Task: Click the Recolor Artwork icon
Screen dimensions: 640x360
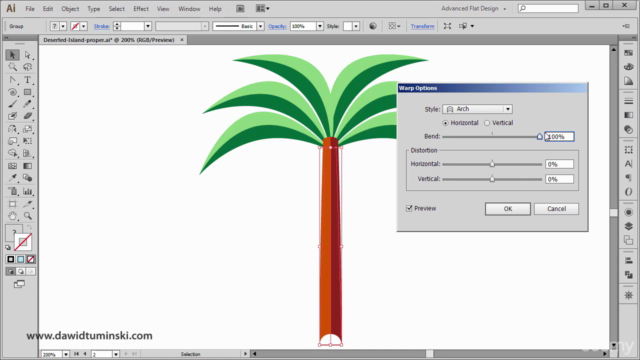Action: (x=373, y=26)
